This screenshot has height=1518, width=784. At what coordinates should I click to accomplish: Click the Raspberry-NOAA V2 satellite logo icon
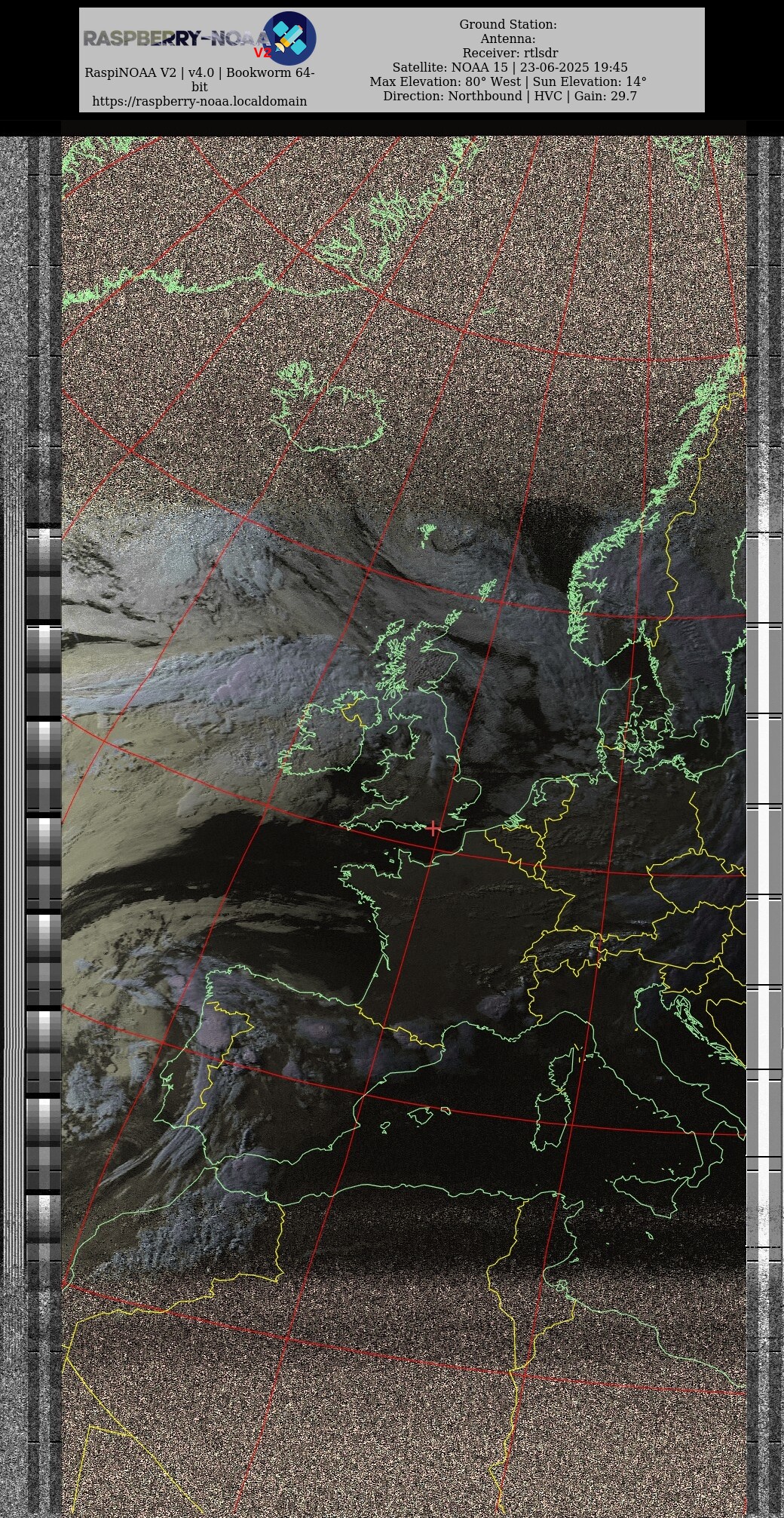point(289,38)
